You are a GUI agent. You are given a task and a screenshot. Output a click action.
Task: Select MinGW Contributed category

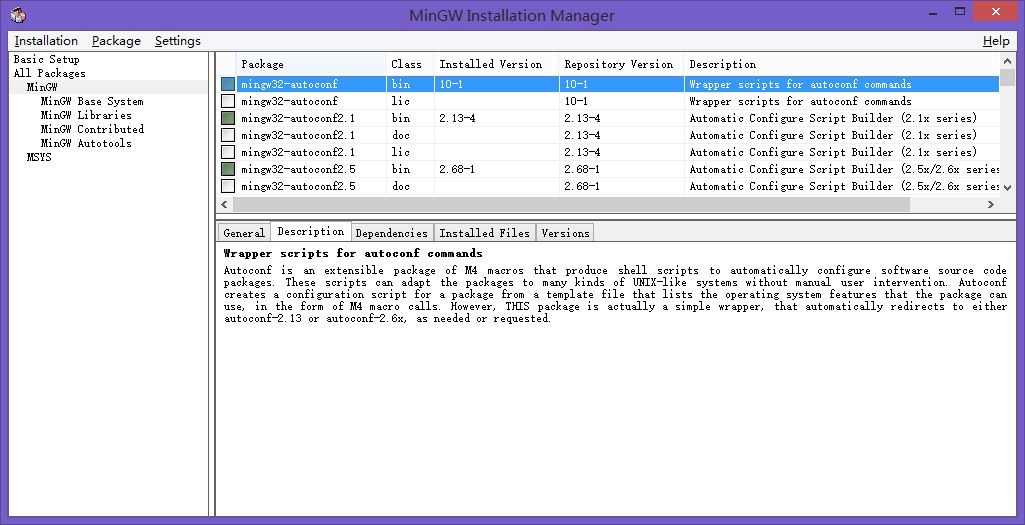pyautogui.click(x=92, y=129)
